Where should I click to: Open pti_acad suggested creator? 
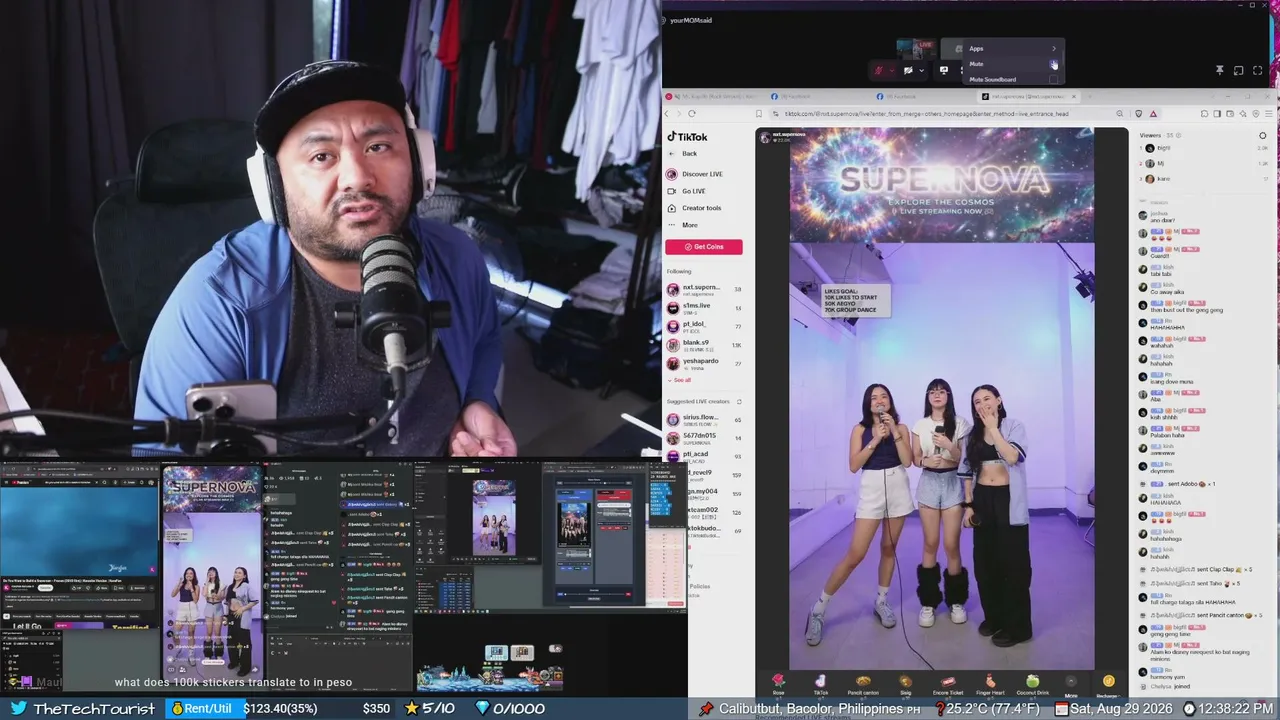pyautogui.click(x=704, y=456)
